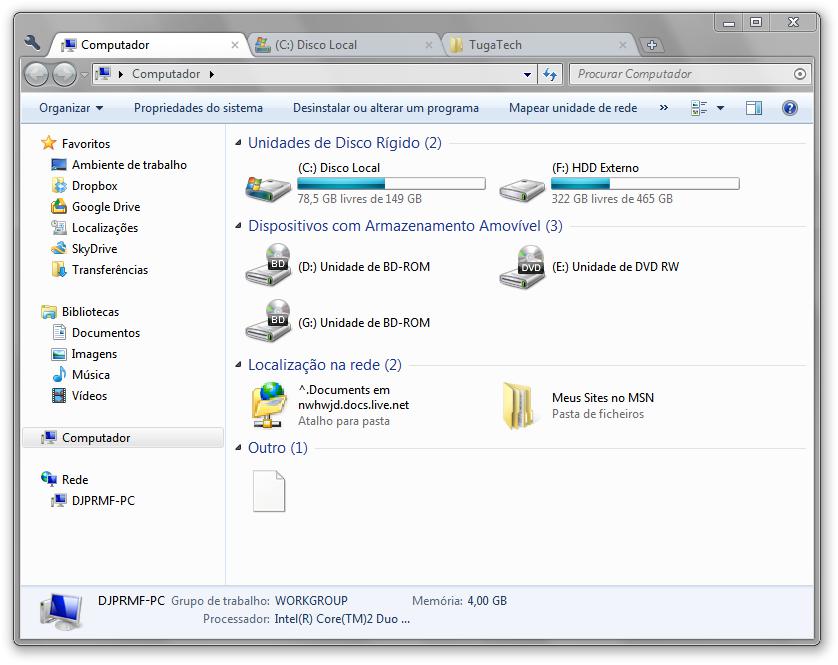Select the (G:) Unidade de BD-ROM icon
This screenshot has width=838, height=665.
[268, 321]
